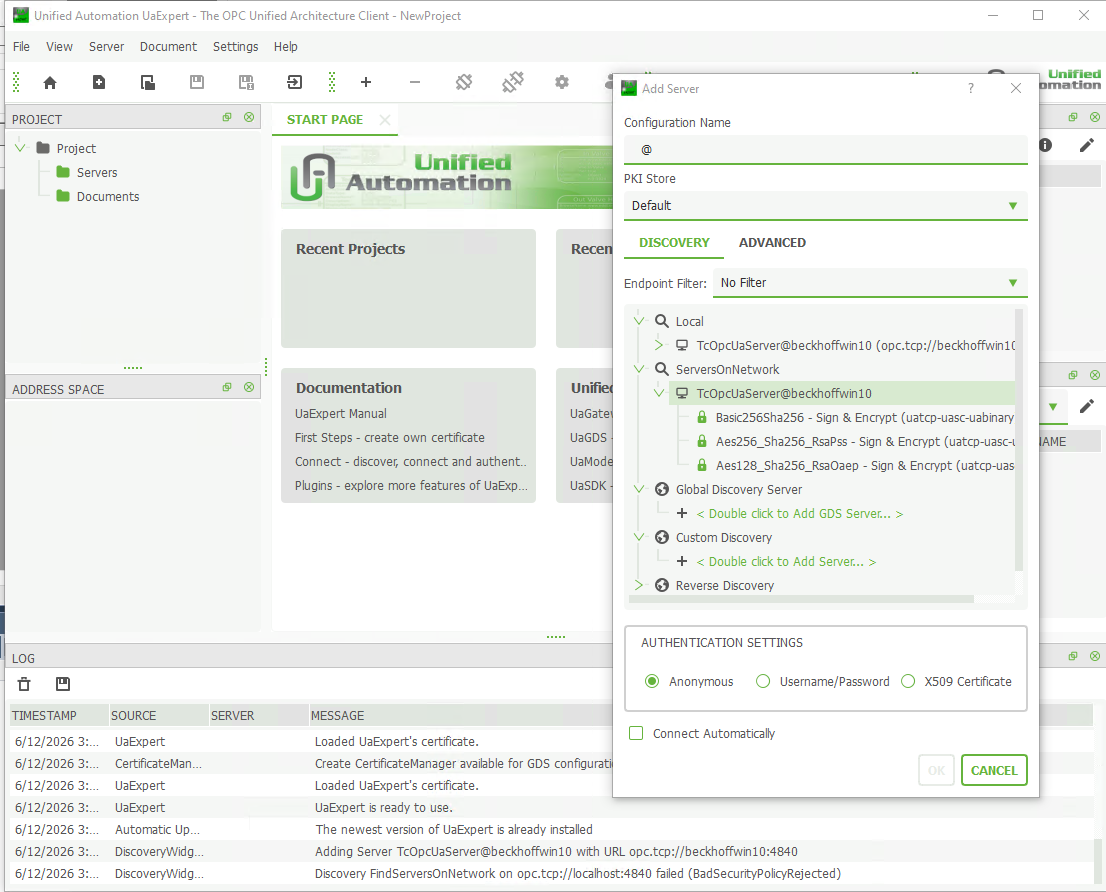The height and width of the screenshot is (892, 1106).
Task: Save the log with disk icon
Action: point(63,684)
